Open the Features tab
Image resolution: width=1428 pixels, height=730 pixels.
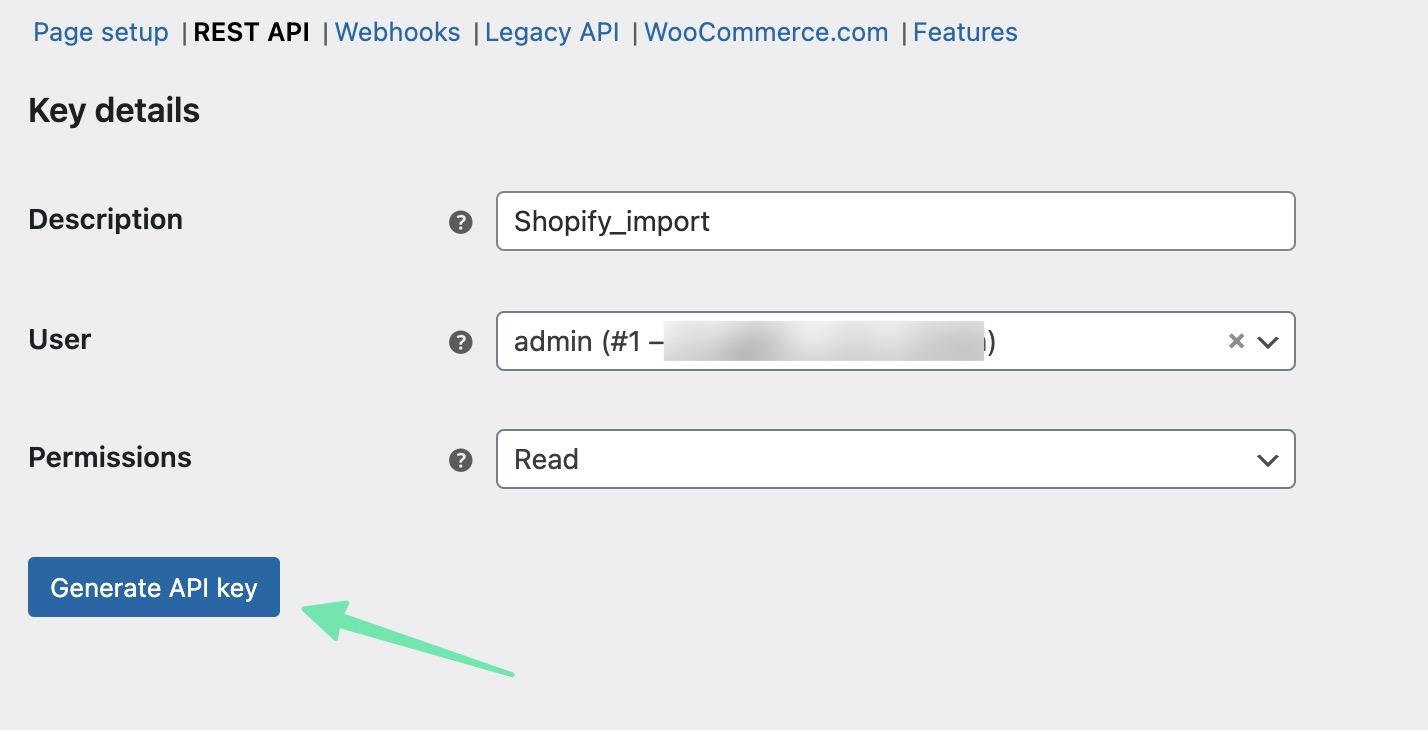(965, 33)
